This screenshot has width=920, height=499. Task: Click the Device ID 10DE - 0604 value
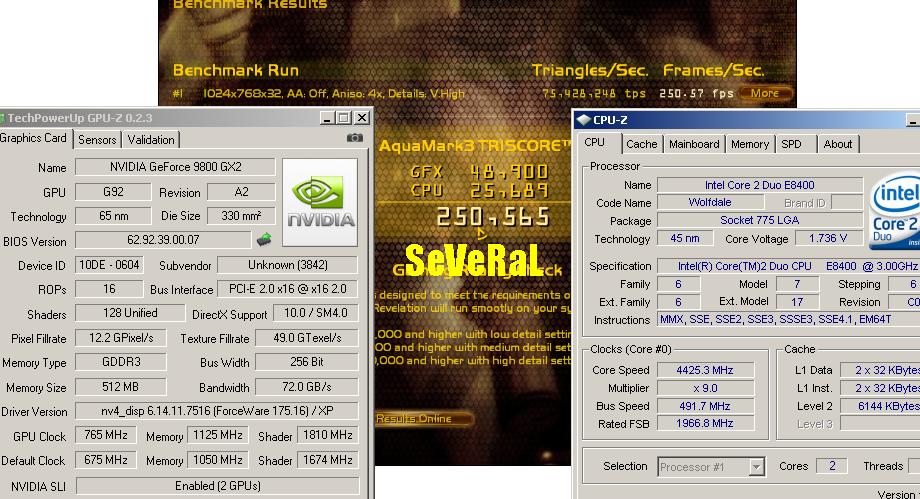(109, 265)
